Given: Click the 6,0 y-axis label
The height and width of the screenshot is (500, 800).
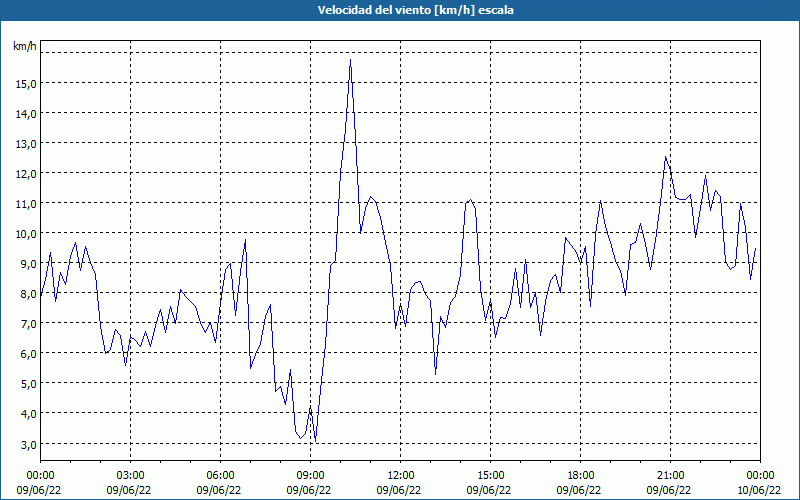Looking at the screenshot, I should [x=28, y=354].
